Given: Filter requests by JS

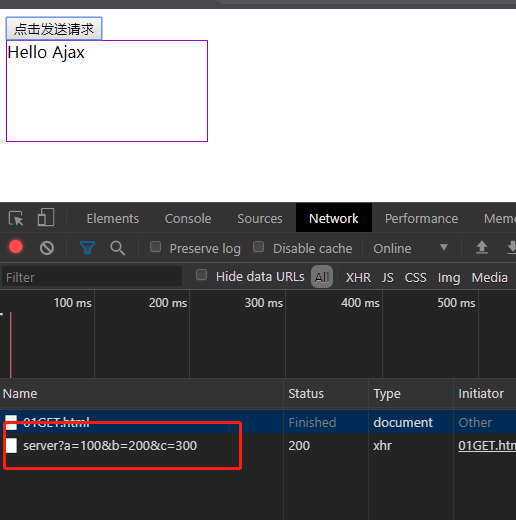Looking at the screenshot, I should click(388, 277).
